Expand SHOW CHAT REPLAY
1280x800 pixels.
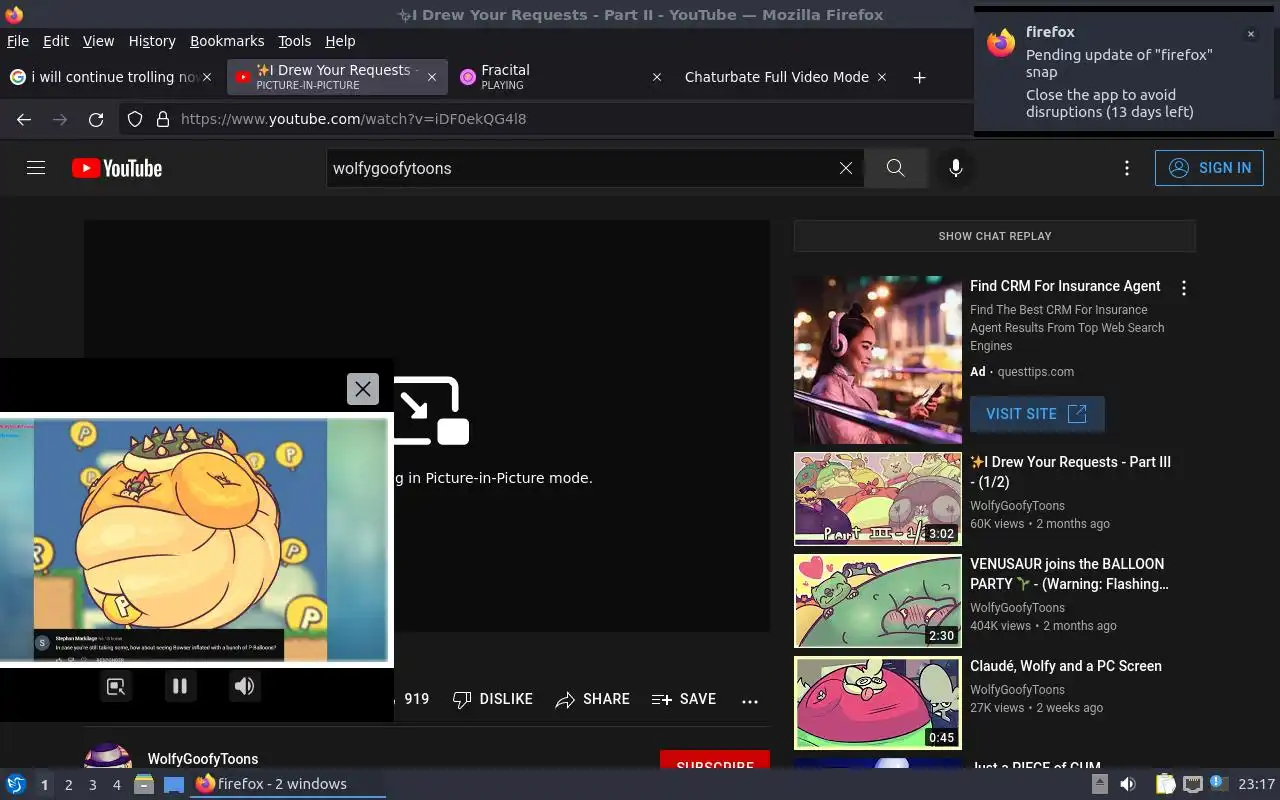coord(995,236)
